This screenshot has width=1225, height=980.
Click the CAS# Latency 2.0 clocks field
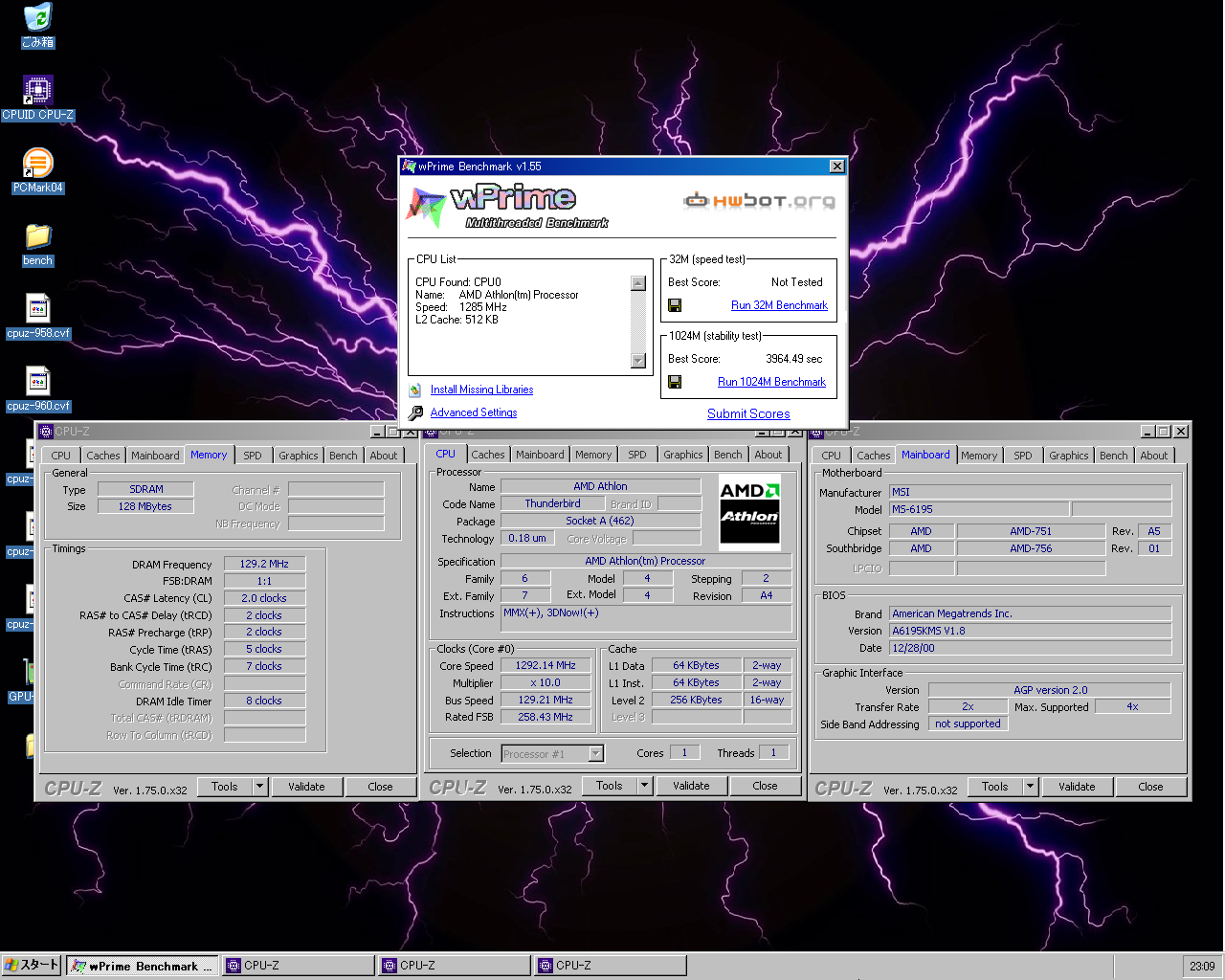click(x=264, y=598)
